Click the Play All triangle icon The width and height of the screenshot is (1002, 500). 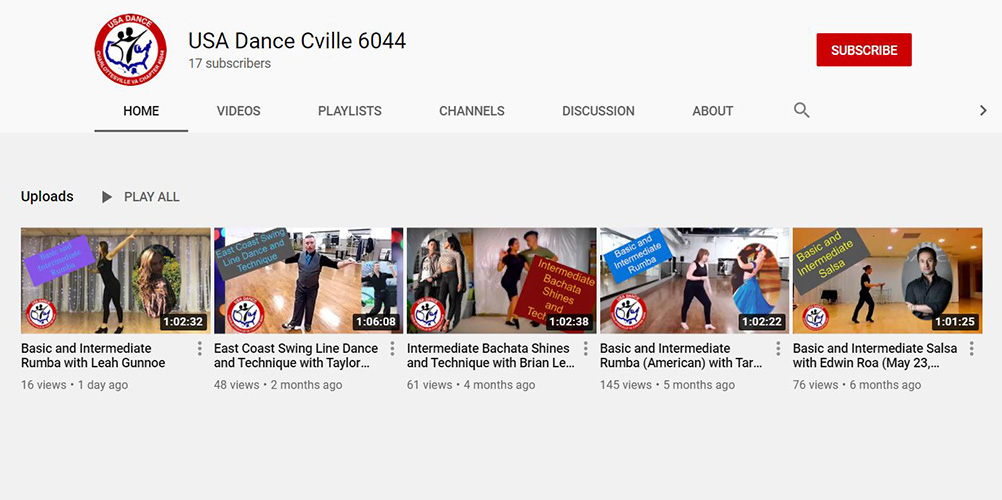(107, 197)
